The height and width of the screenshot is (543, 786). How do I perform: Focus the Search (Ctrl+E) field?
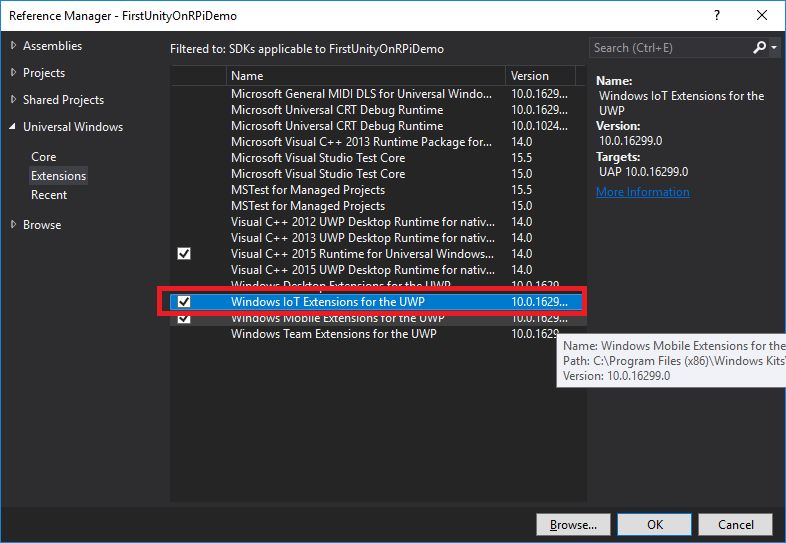click(x=671, y=48)
